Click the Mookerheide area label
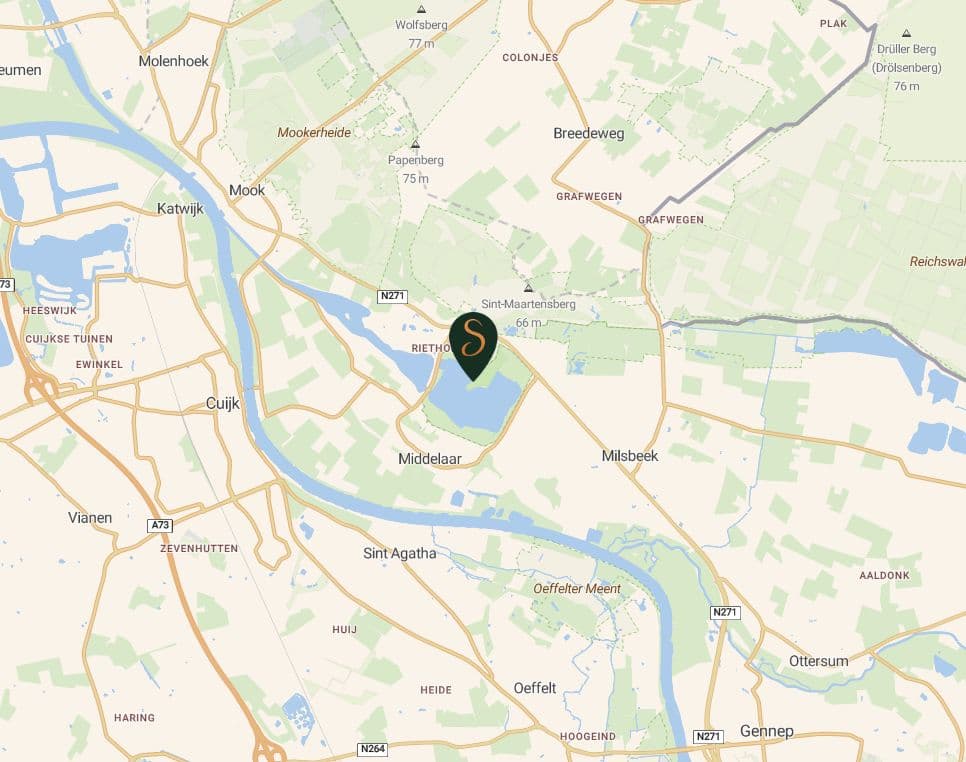The height and width of the screenshot is (762, 966). (x=314, y=132)
